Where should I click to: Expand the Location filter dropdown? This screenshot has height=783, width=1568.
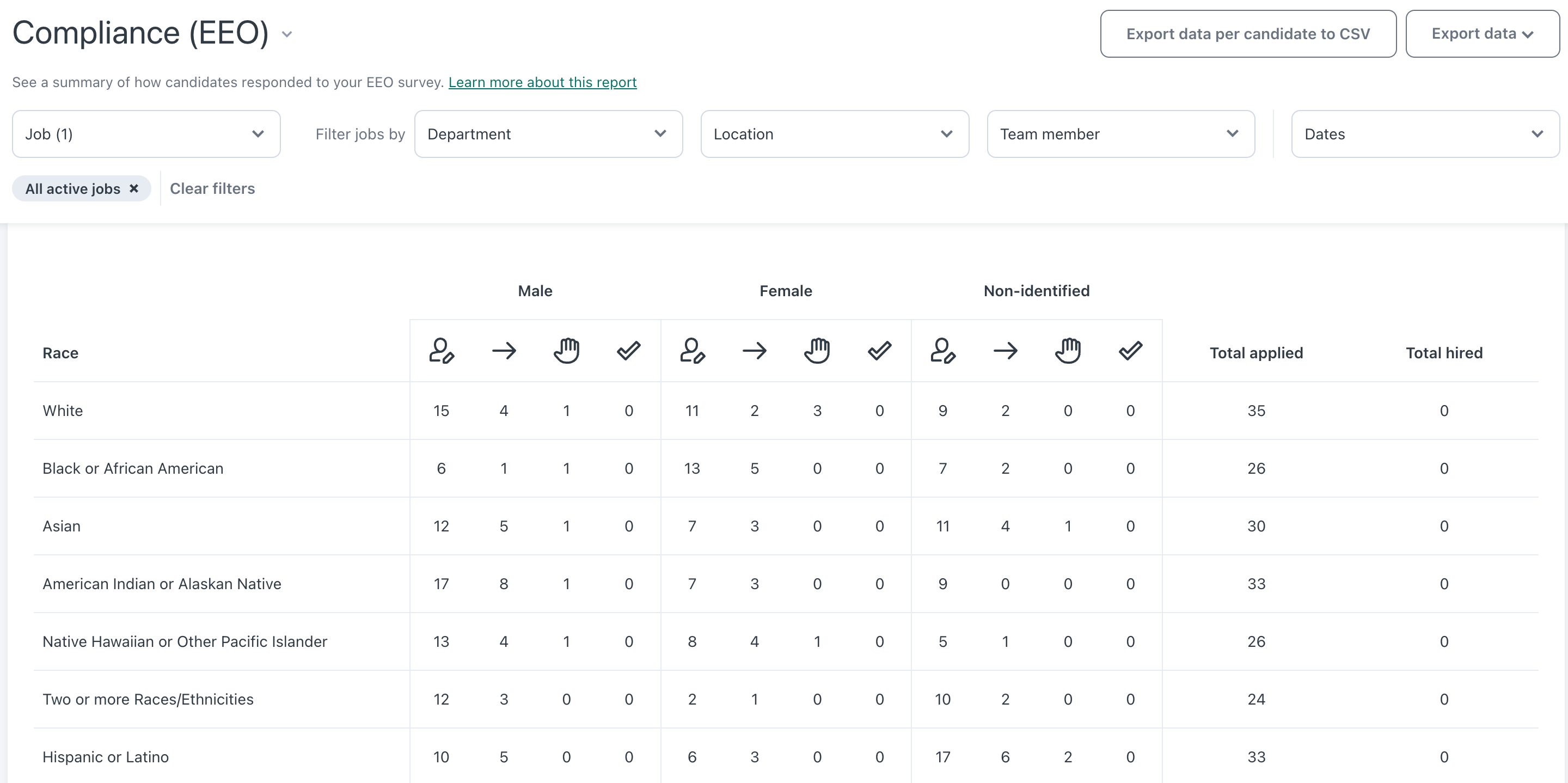[835, 134]
